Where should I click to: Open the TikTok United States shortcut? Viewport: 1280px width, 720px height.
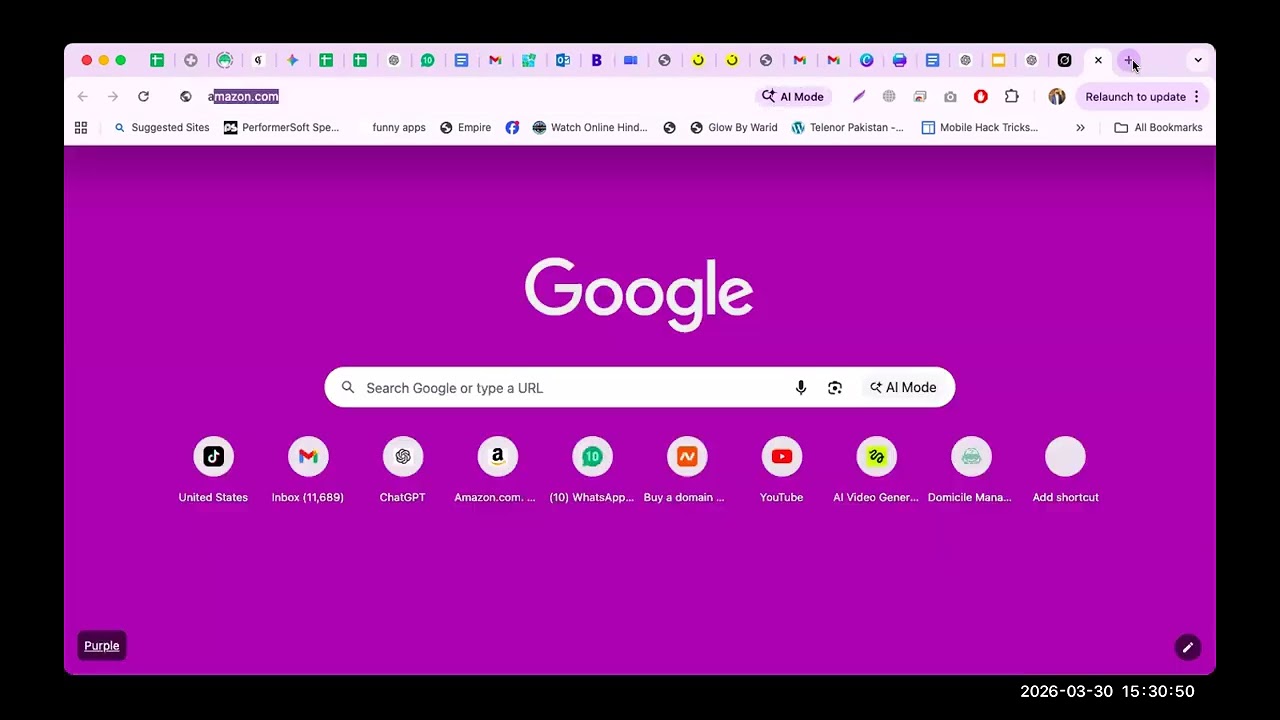213,470
